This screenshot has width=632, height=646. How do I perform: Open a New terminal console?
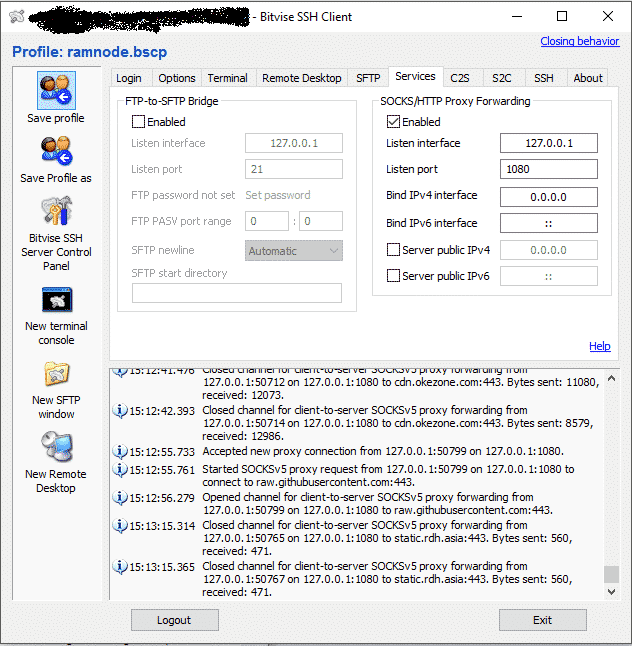pyautogui.click(x=57, y=300)
